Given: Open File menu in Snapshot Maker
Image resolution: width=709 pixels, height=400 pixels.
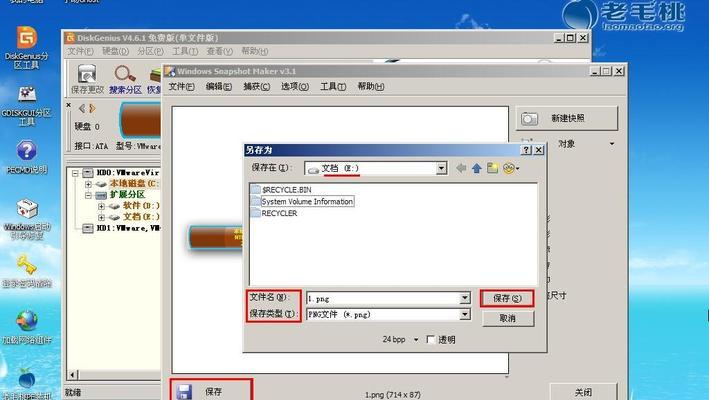Looking at the screenshot, I should (181, 86).
